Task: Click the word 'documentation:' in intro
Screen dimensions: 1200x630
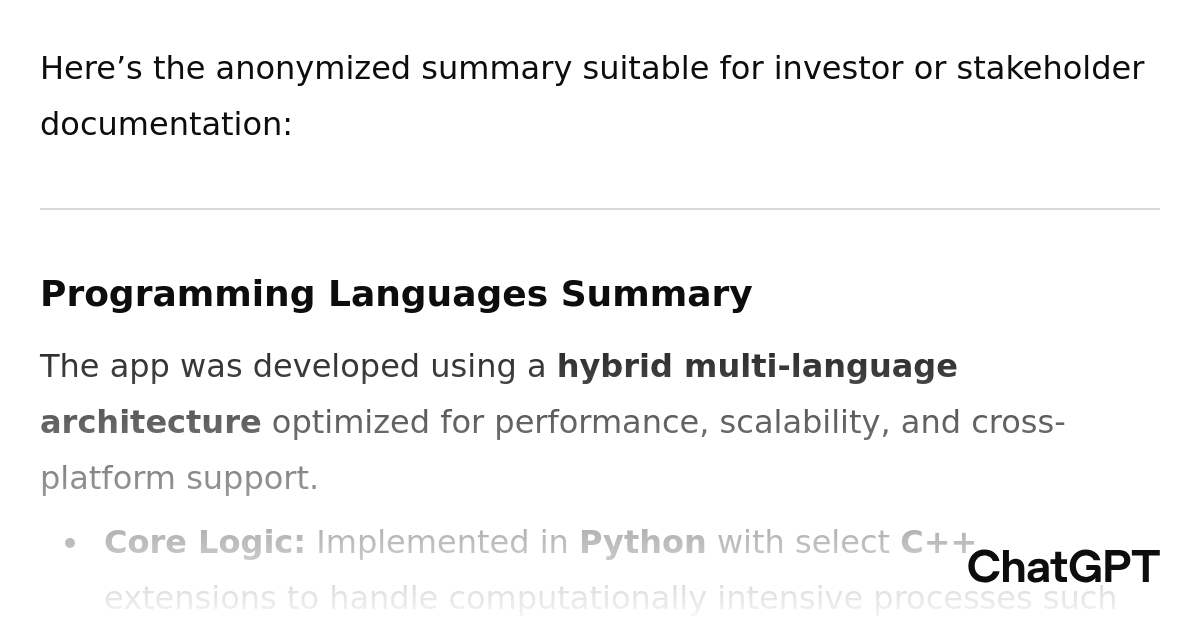Action: click(x=166, y=125)
